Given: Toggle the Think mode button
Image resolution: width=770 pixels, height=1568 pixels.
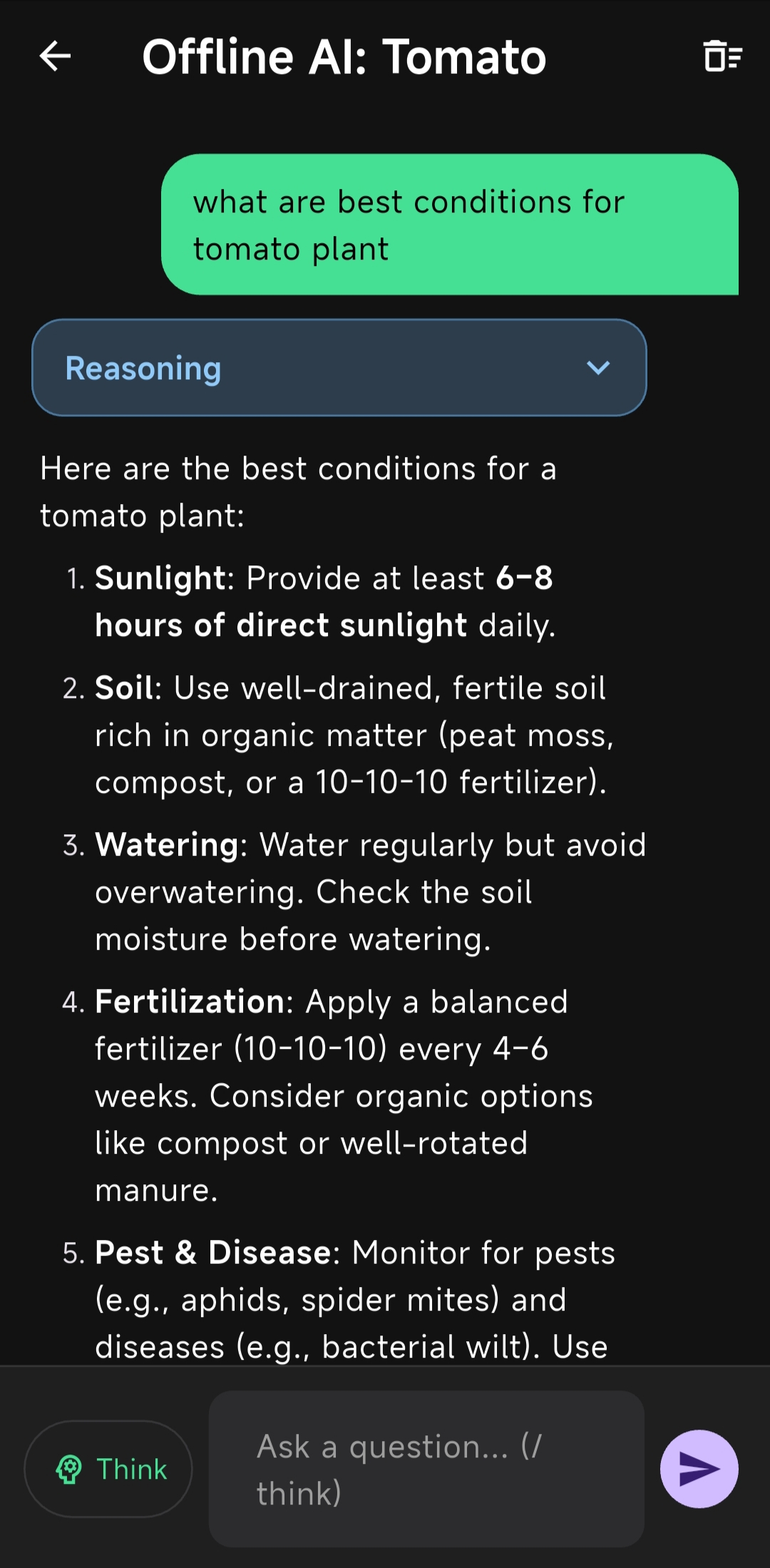Looking at the screenshot, I should pyautogui.click(x=108, y=1469).
